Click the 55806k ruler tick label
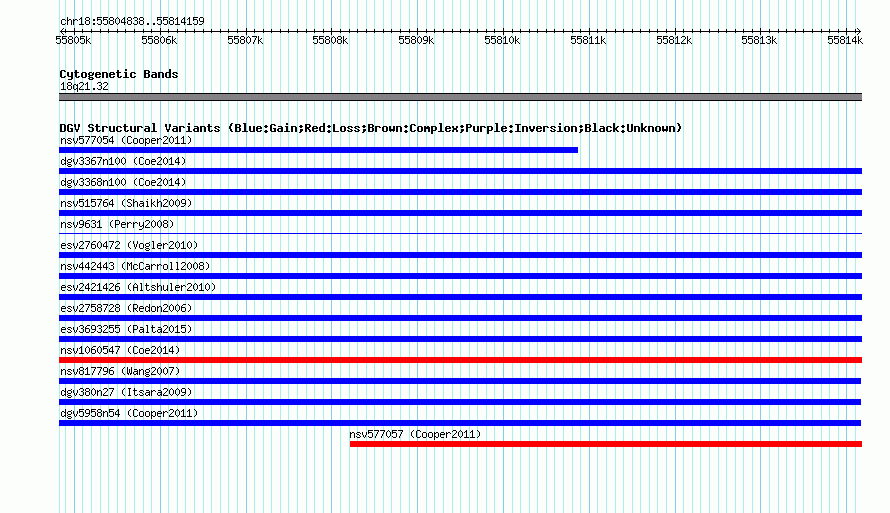The image size is (890, 513). [x=159, y=40]
